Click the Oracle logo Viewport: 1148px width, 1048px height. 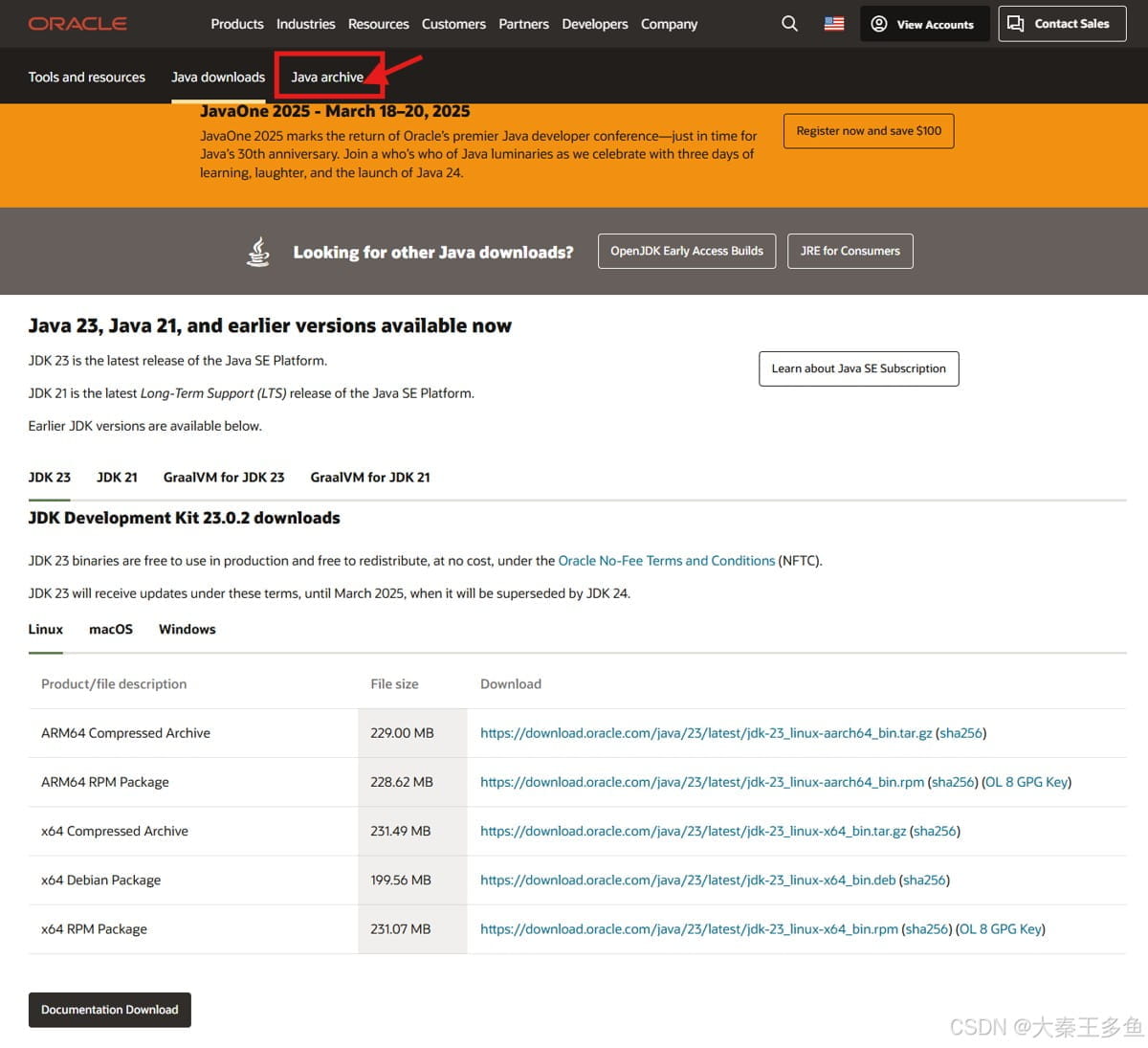[77, 24]
